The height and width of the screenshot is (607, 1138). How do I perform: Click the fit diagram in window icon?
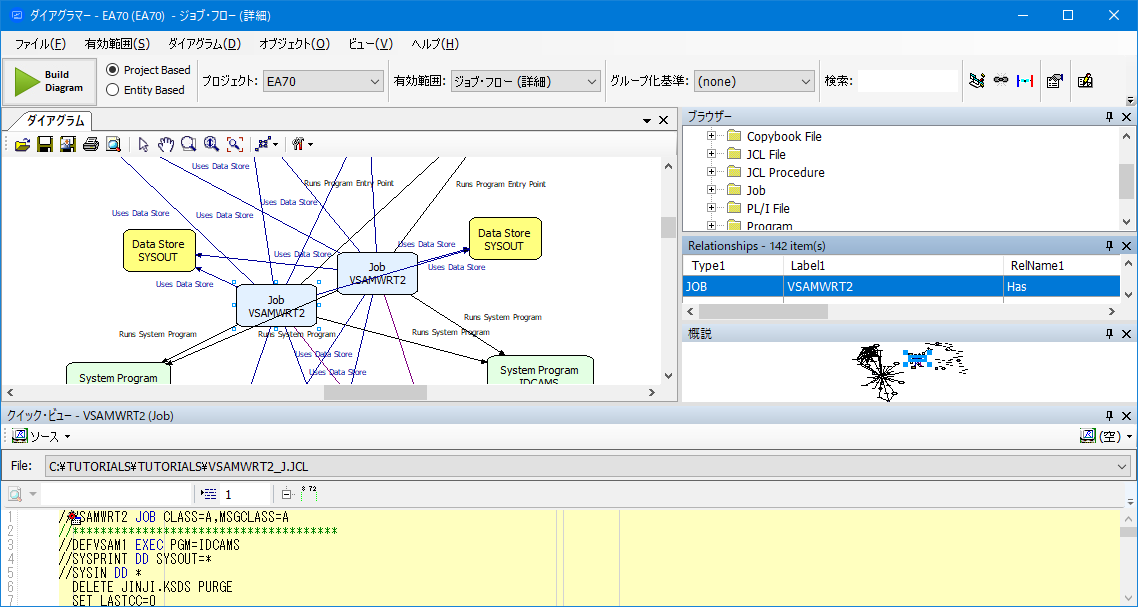(234, 144)
